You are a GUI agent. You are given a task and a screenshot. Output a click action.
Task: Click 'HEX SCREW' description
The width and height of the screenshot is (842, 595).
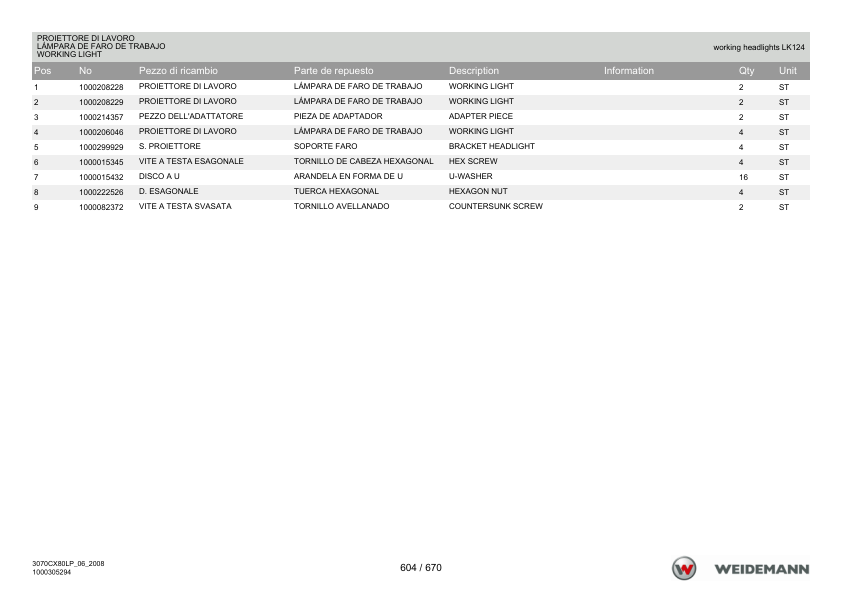(x=473, y=161)
